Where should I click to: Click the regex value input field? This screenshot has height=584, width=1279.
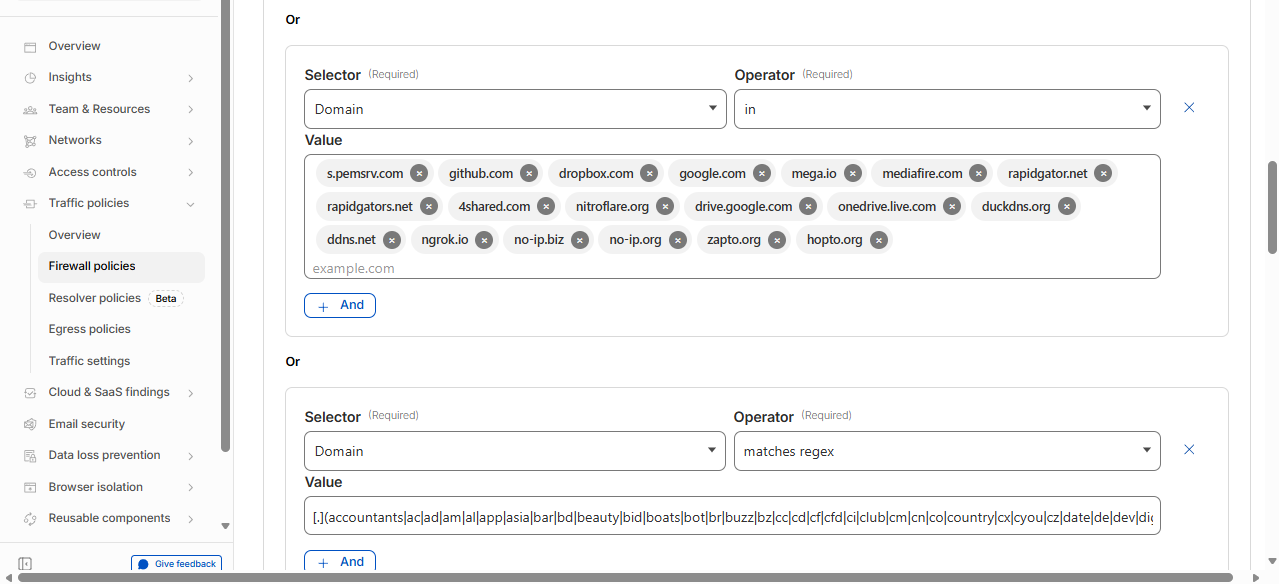732,516
